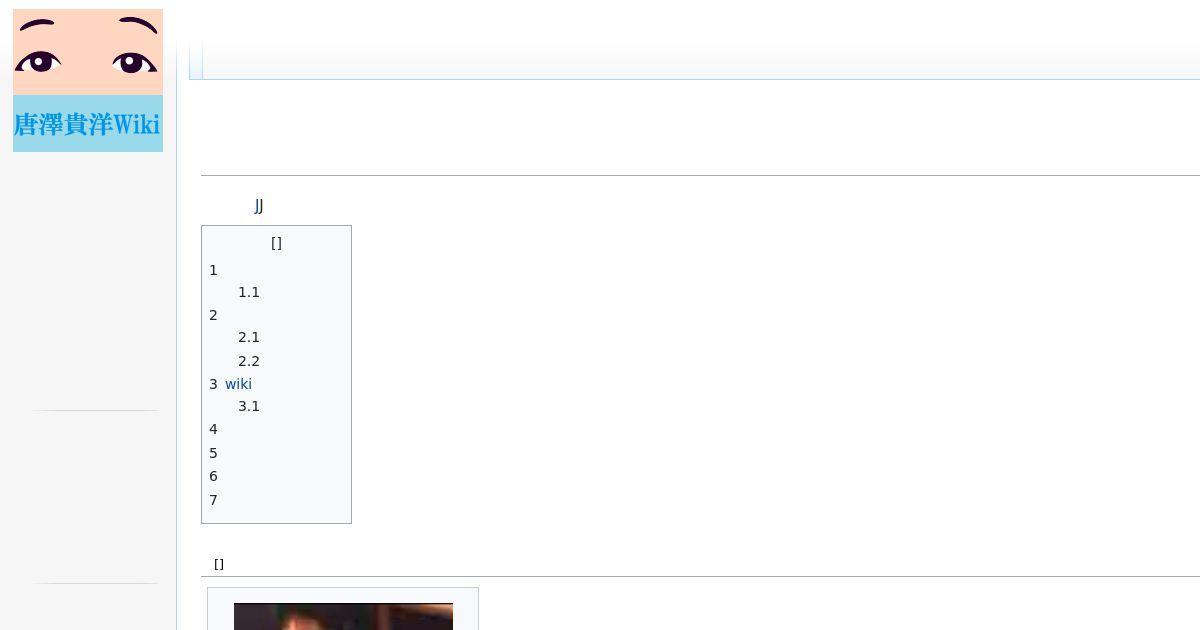The image size is (1200, 630).
Task: Click the section edit brackets below contents
Action: (219, 564)
